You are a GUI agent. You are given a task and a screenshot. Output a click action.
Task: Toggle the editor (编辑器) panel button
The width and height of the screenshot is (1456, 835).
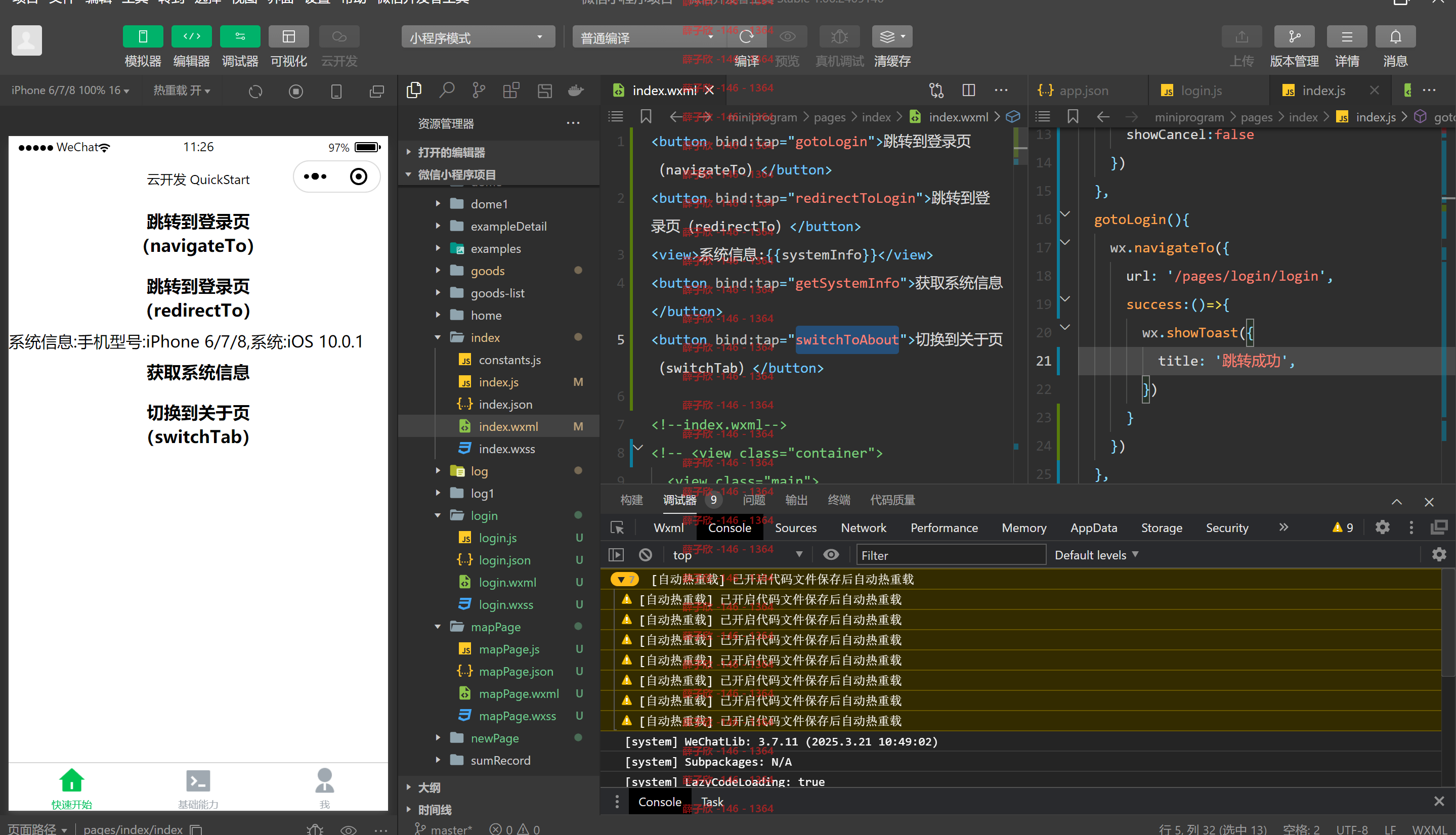[192, 37]
